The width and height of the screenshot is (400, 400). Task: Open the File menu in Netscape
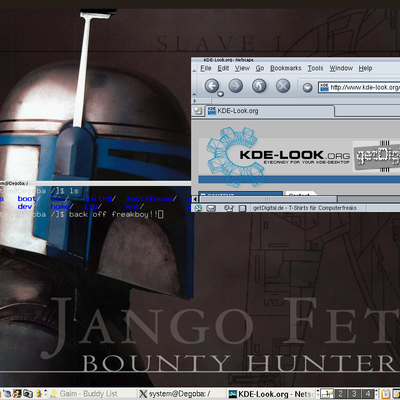click(206, 68)
